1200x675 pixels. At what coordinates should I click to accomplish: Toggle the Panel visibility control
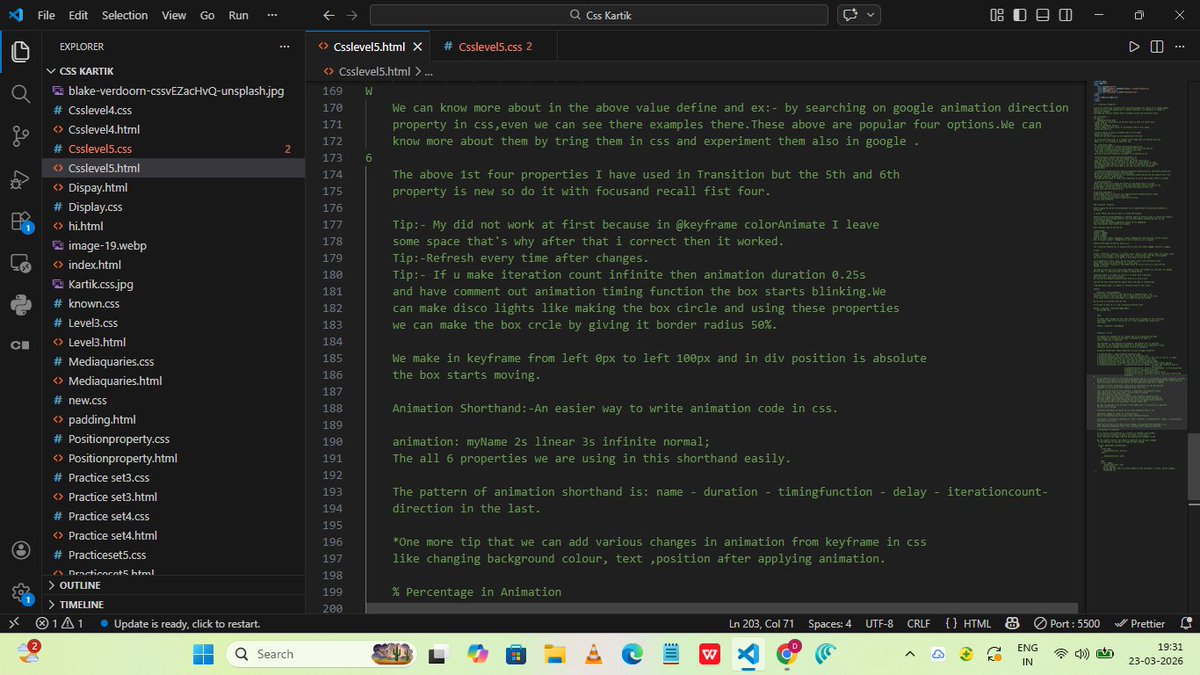(x=1043, y=15)
